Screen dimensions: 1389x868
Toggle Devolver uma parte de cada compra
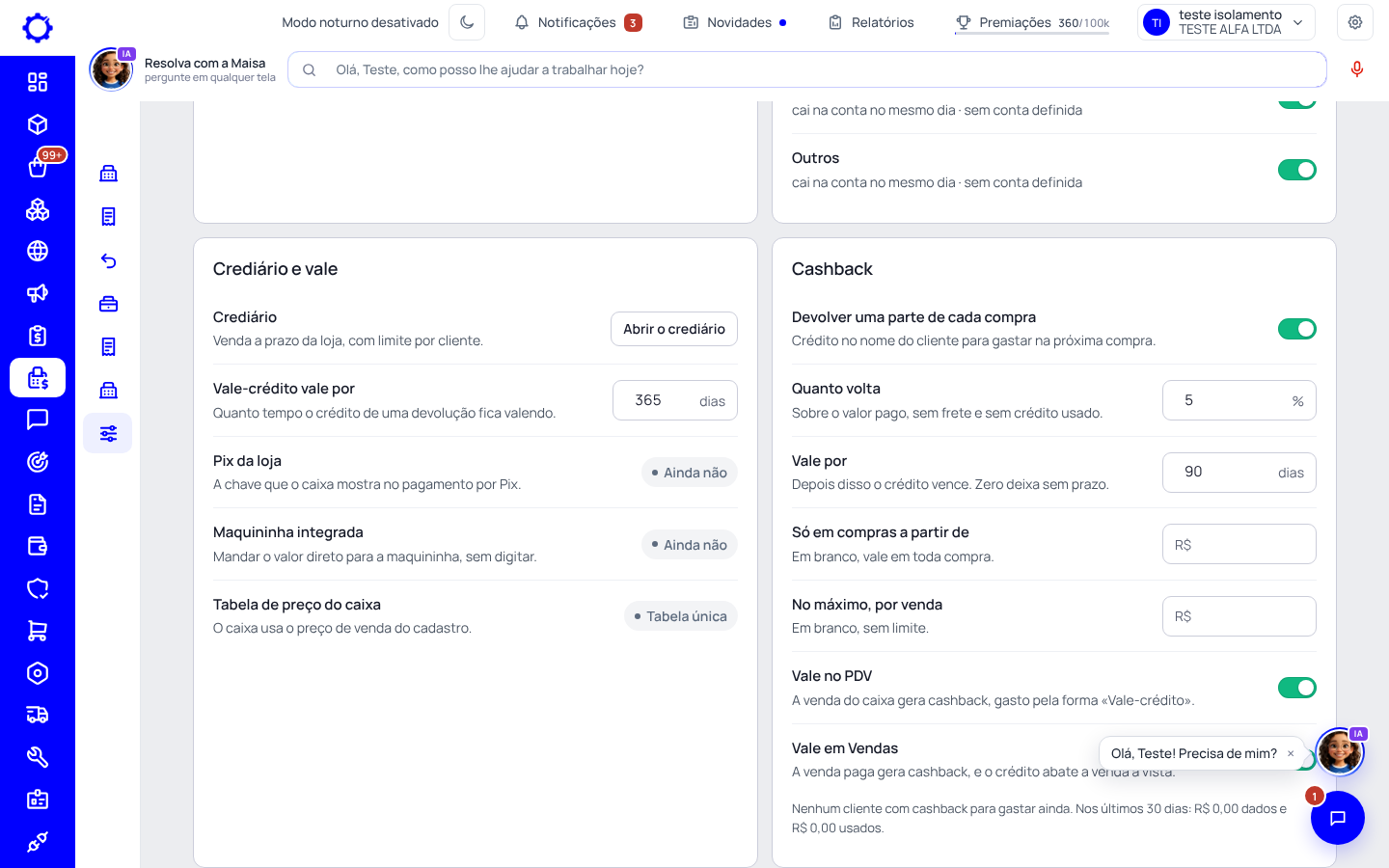pyautogui.click(x=1297, y=329)
